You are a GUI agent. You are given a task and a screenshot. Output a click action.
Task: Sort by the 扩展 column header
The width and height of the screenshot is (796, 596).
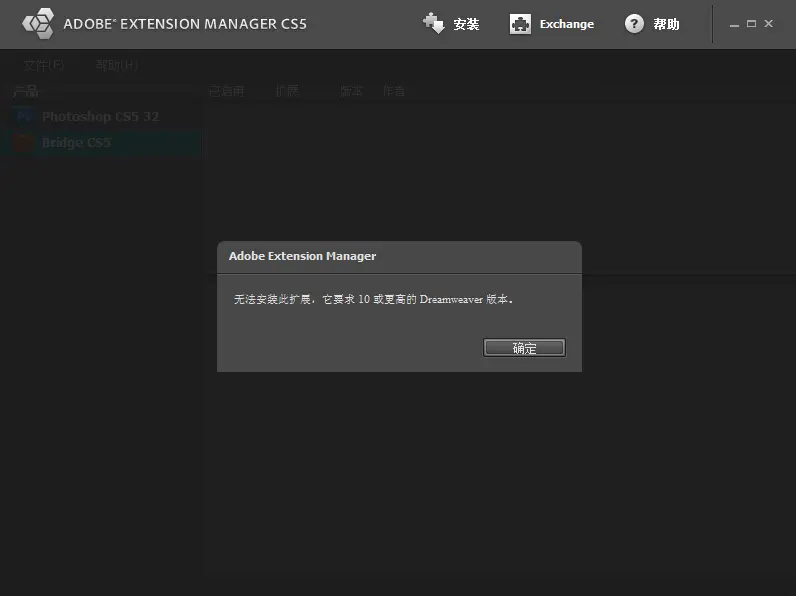tap(287, 91)
